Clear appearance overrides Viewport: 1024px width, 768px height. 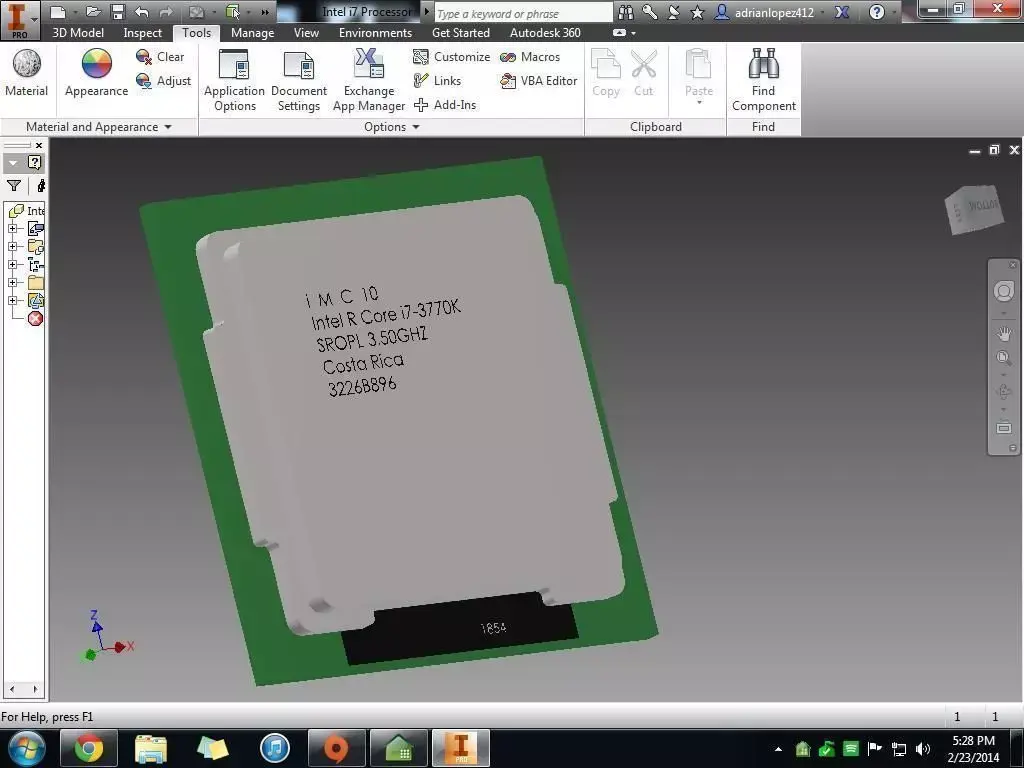(160, 57)
